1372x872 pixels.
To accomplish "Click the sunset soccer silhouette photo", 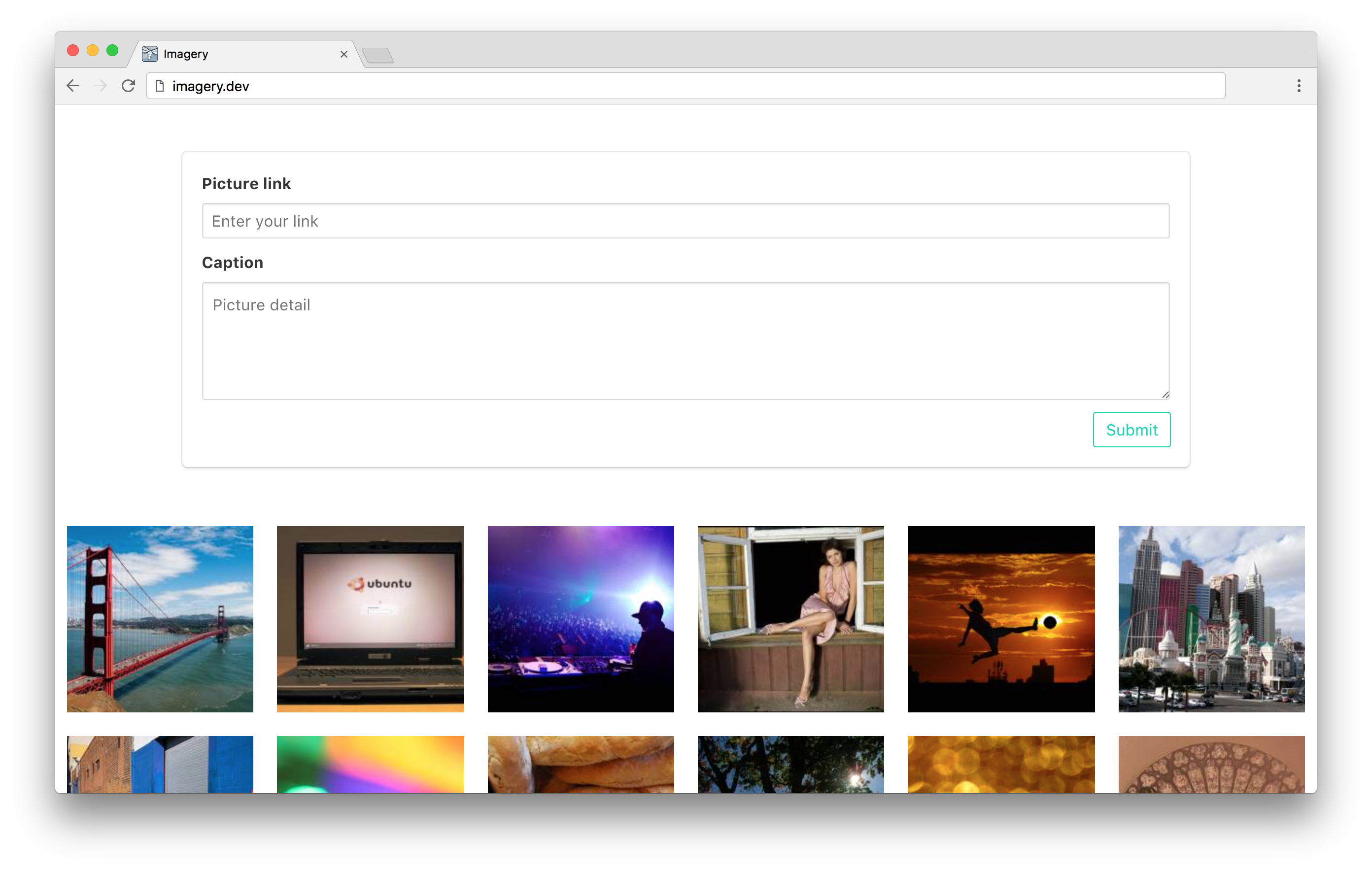I will 1001,619.
